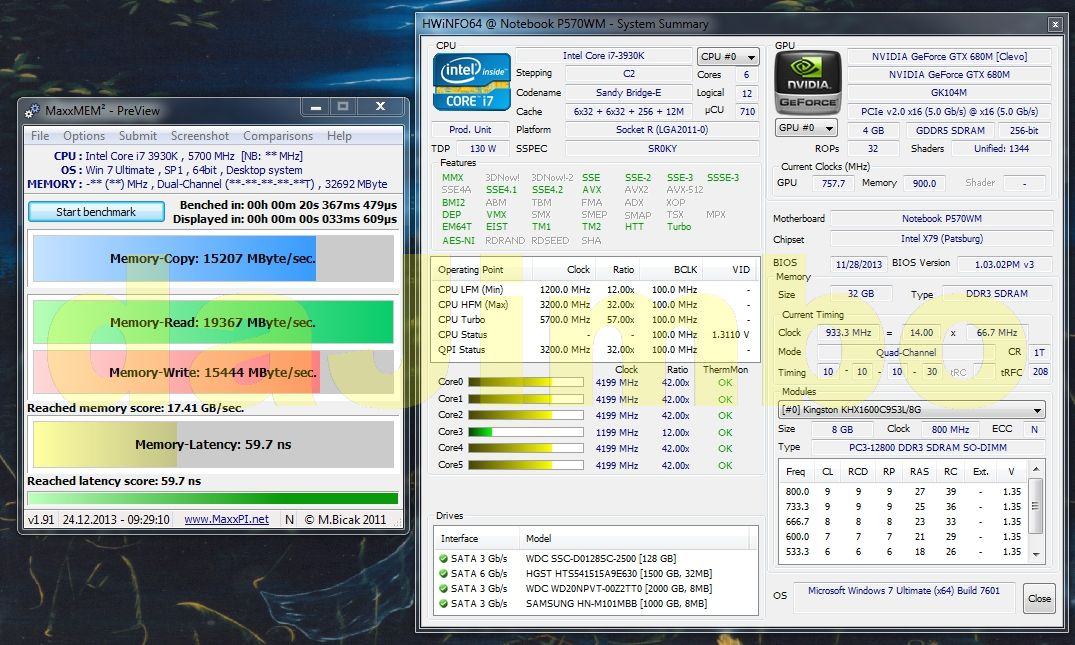Click the Intel Core i7 logo
This screenshot has width=1075, height=645.
pos(472,82)
